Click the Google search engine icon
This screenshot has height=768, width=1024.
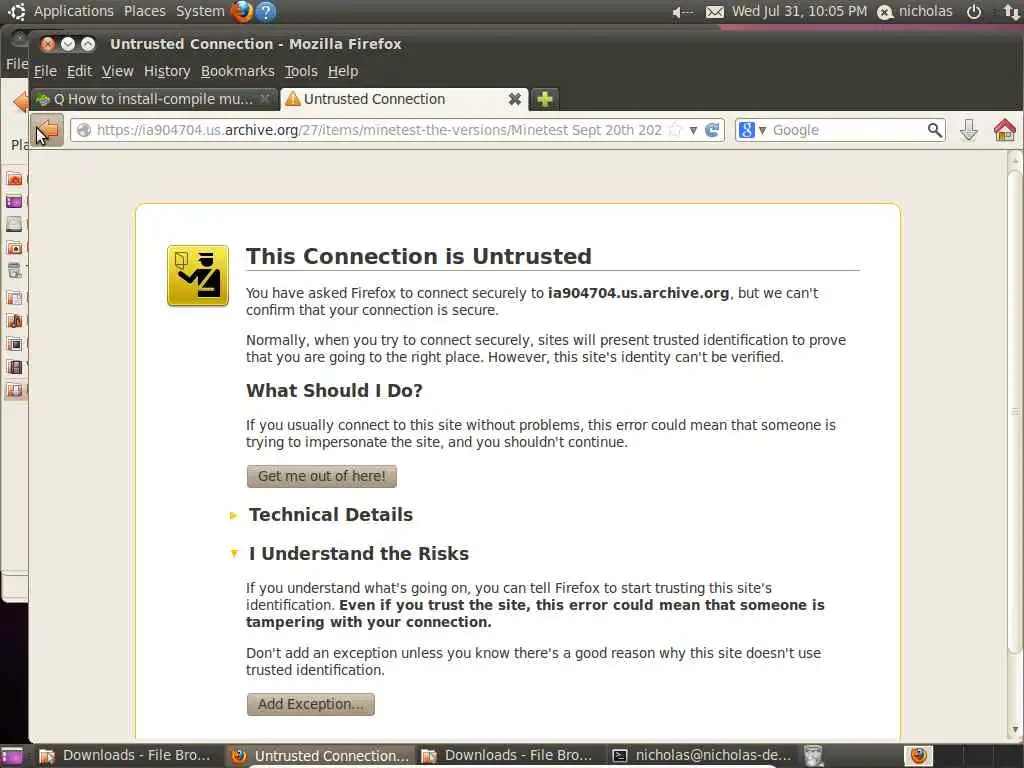click(746, 130)
